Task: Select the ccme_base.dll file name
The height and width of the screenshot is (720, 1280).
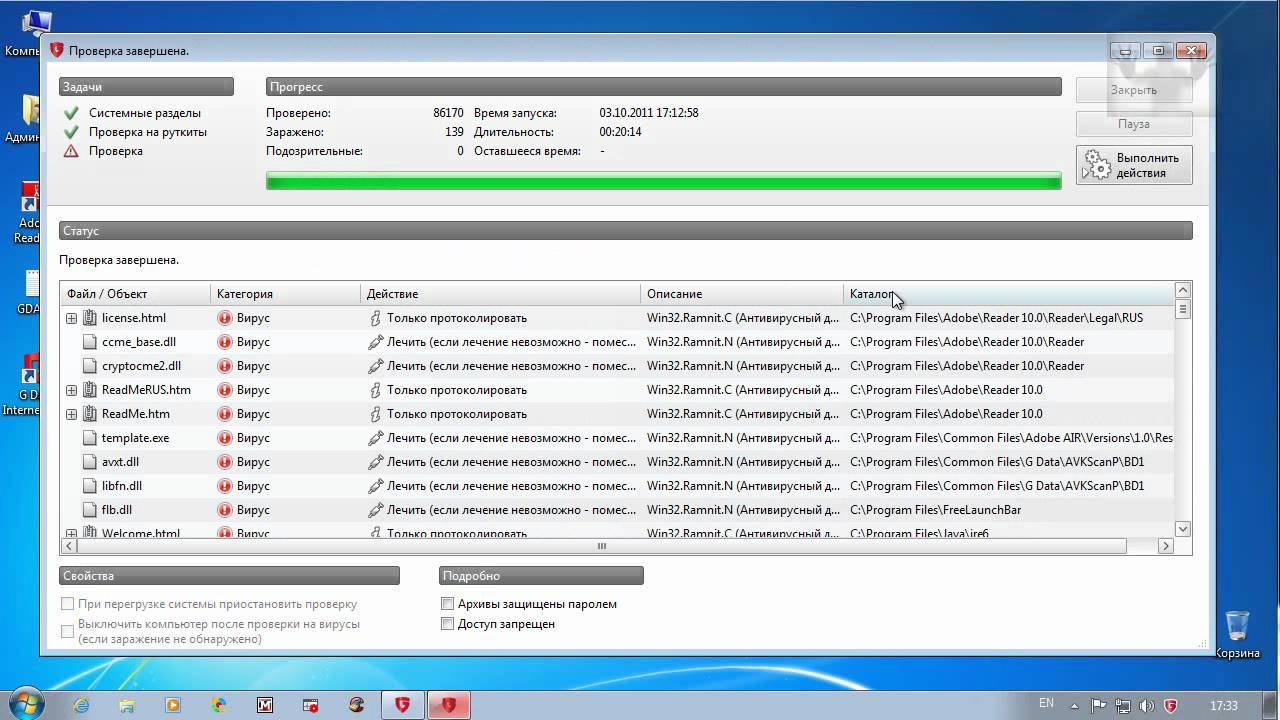Action: (139, 342)
